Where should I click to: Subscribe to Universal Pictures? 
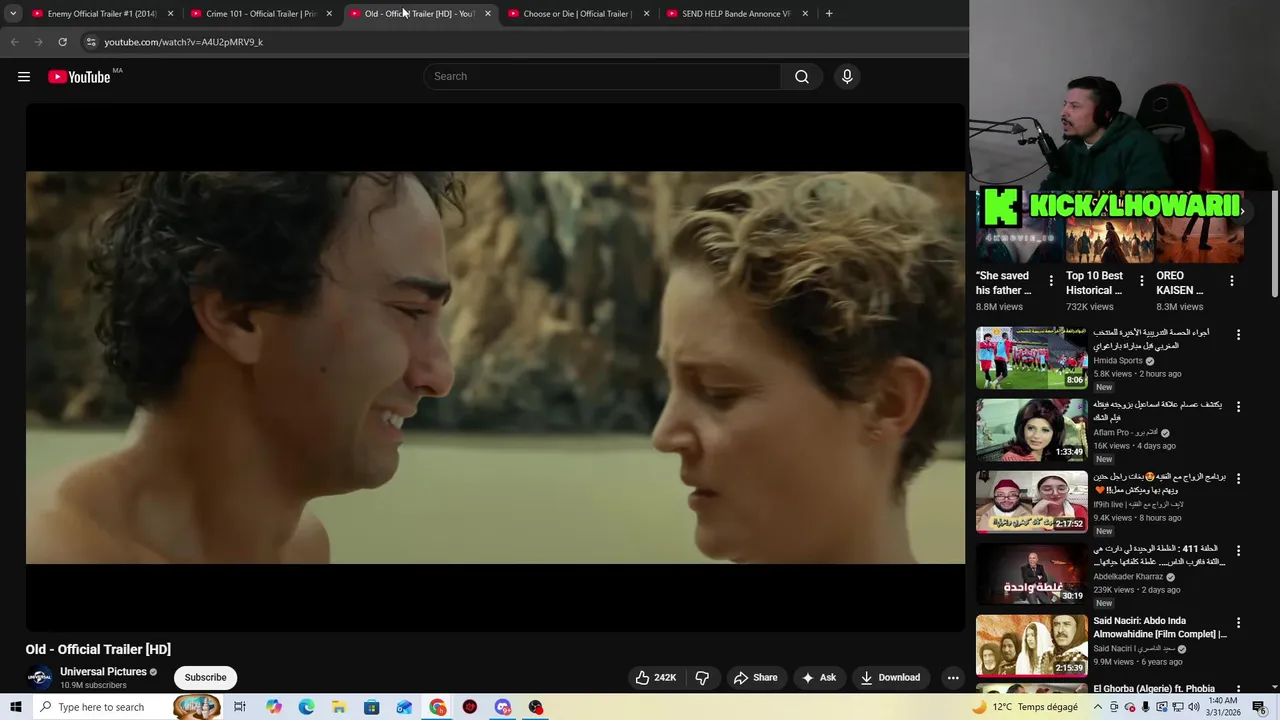point(205,677)
